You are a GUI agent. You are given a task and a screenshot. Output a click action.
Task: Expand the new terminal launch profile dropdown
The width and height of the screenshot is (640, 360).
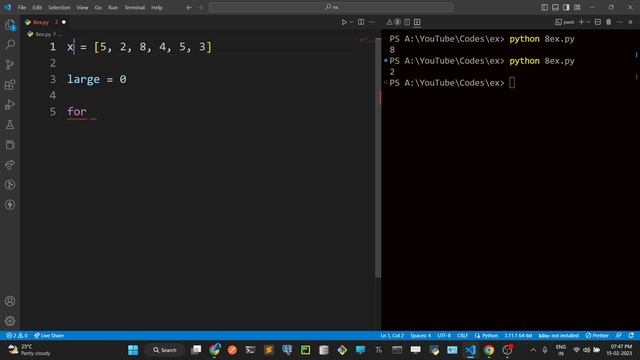tap(588, 22)
